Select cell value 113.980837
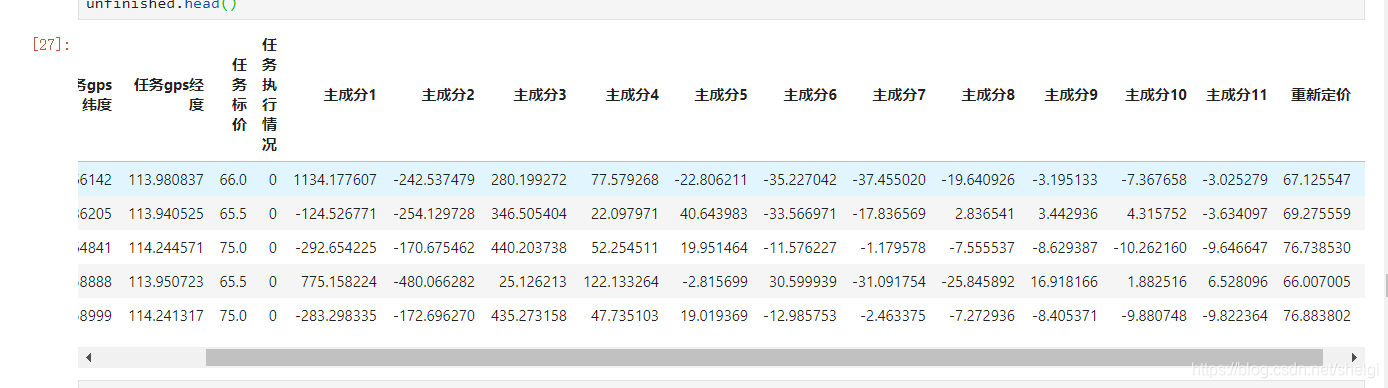The height and width of the screenshot is (388, 1388). [x=166, y=180]
